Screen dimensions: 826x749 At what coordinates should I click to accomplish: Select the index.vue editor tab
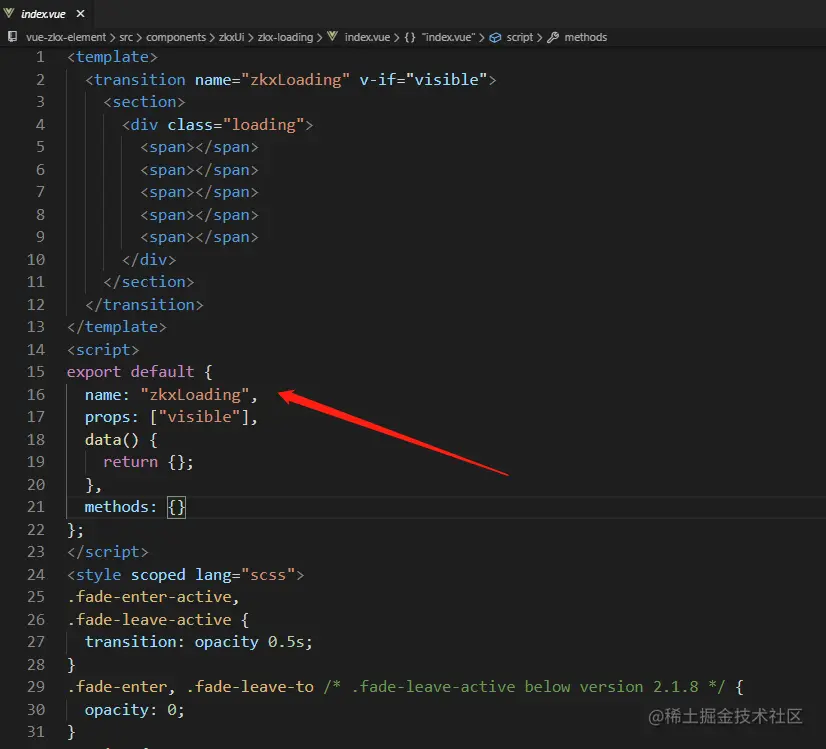tap(44, 14)
